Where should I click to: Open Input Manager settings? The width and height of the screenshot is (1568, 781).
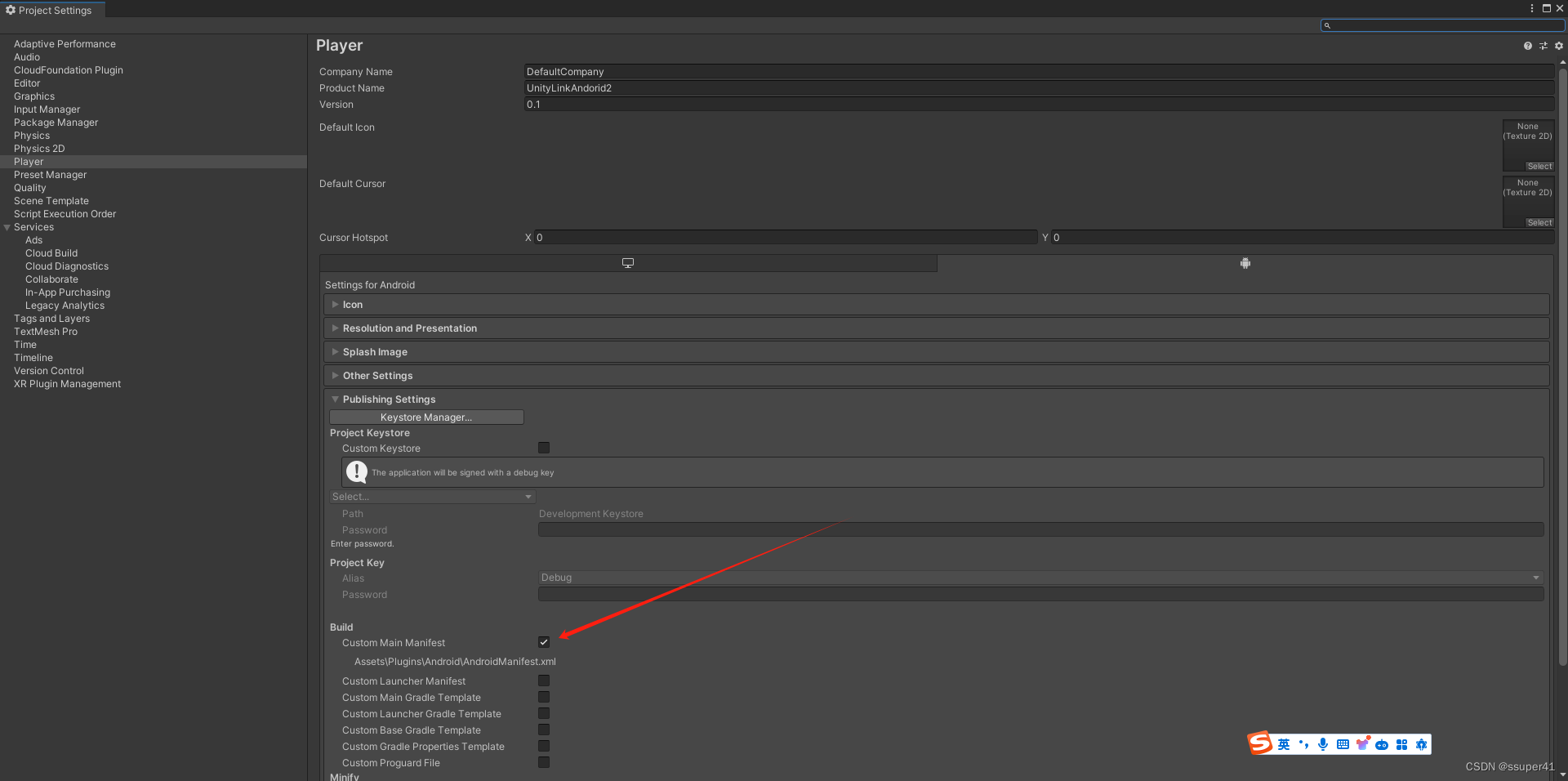[x=47, y=109]
